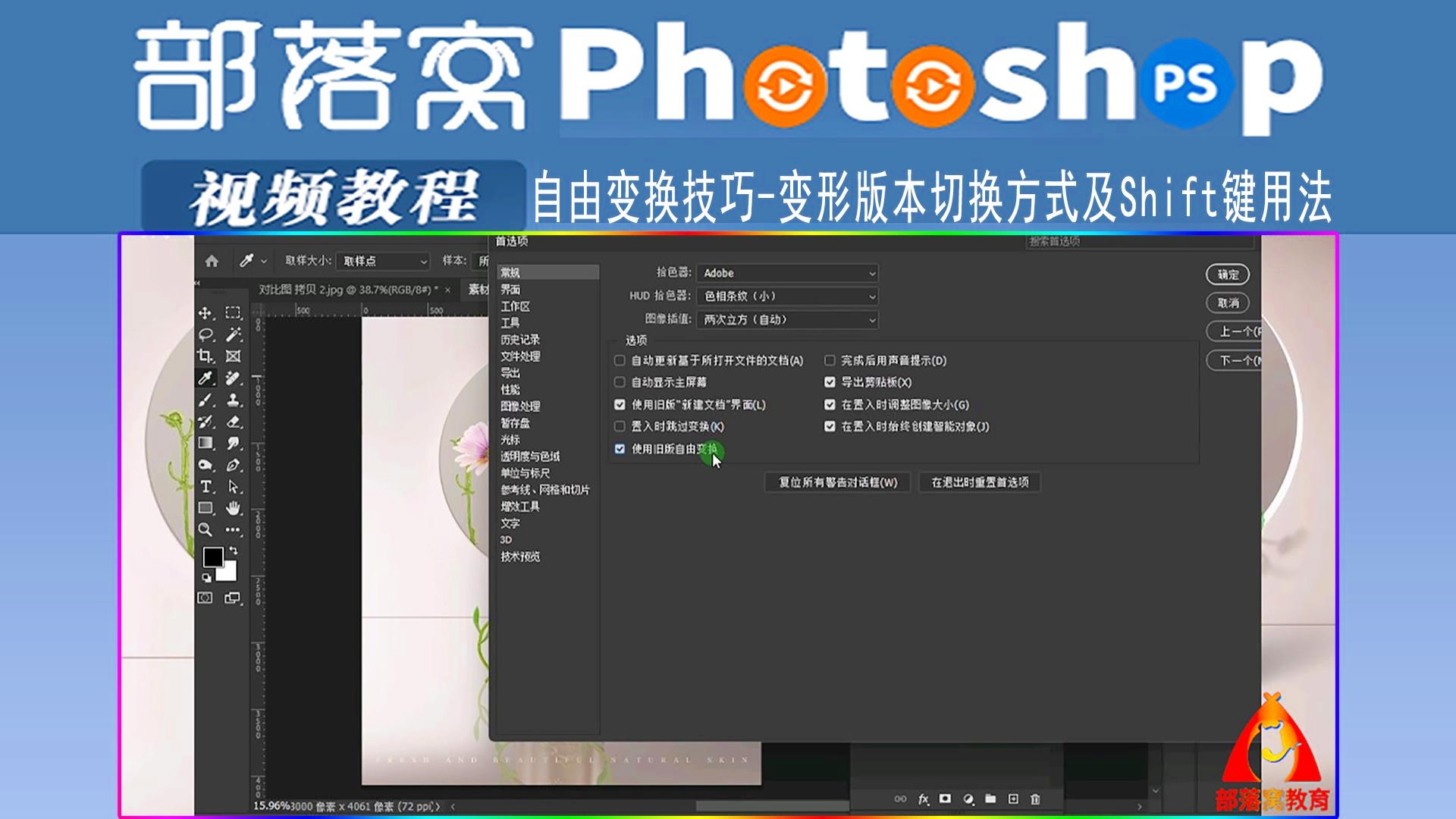Select the Sponge tool
Viewport: 1456px width, 819px height.
(x=205, y=465)
